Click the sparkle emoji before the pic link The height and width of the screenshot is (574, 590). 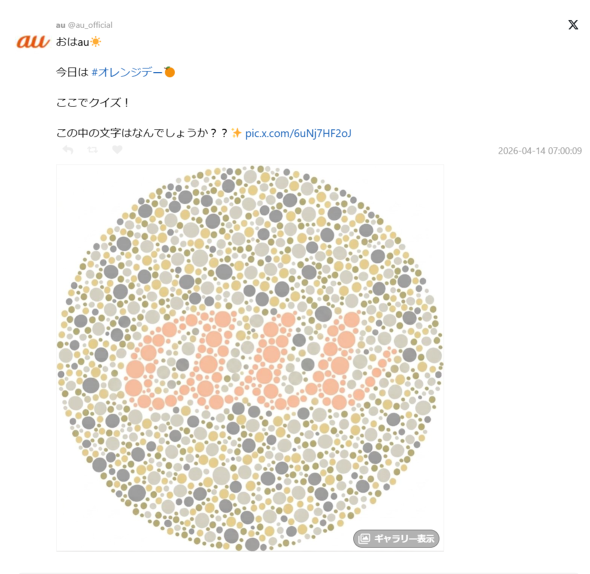click(x=236, y=132)
